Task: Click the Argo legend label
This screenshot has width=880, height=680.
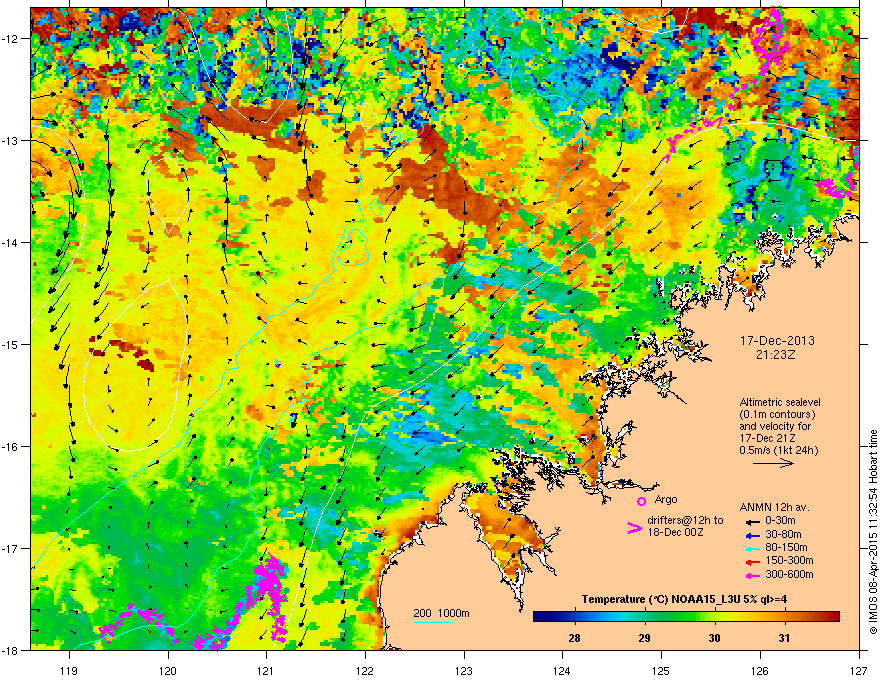Action: click(x=666, y=499)
